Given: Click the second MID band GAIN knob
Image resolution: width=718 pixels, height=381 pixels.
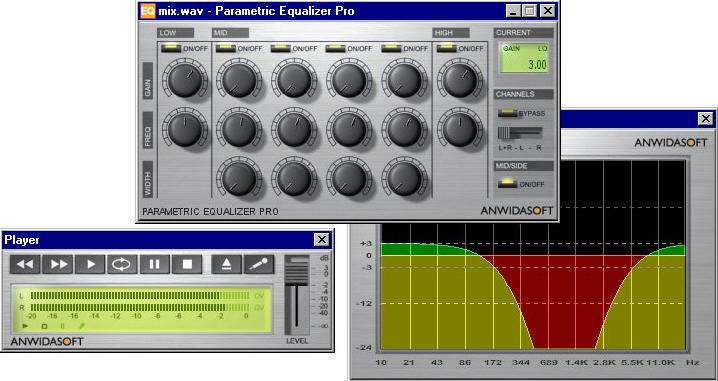Looking at the screenshot, I should (x=294, y=80).
